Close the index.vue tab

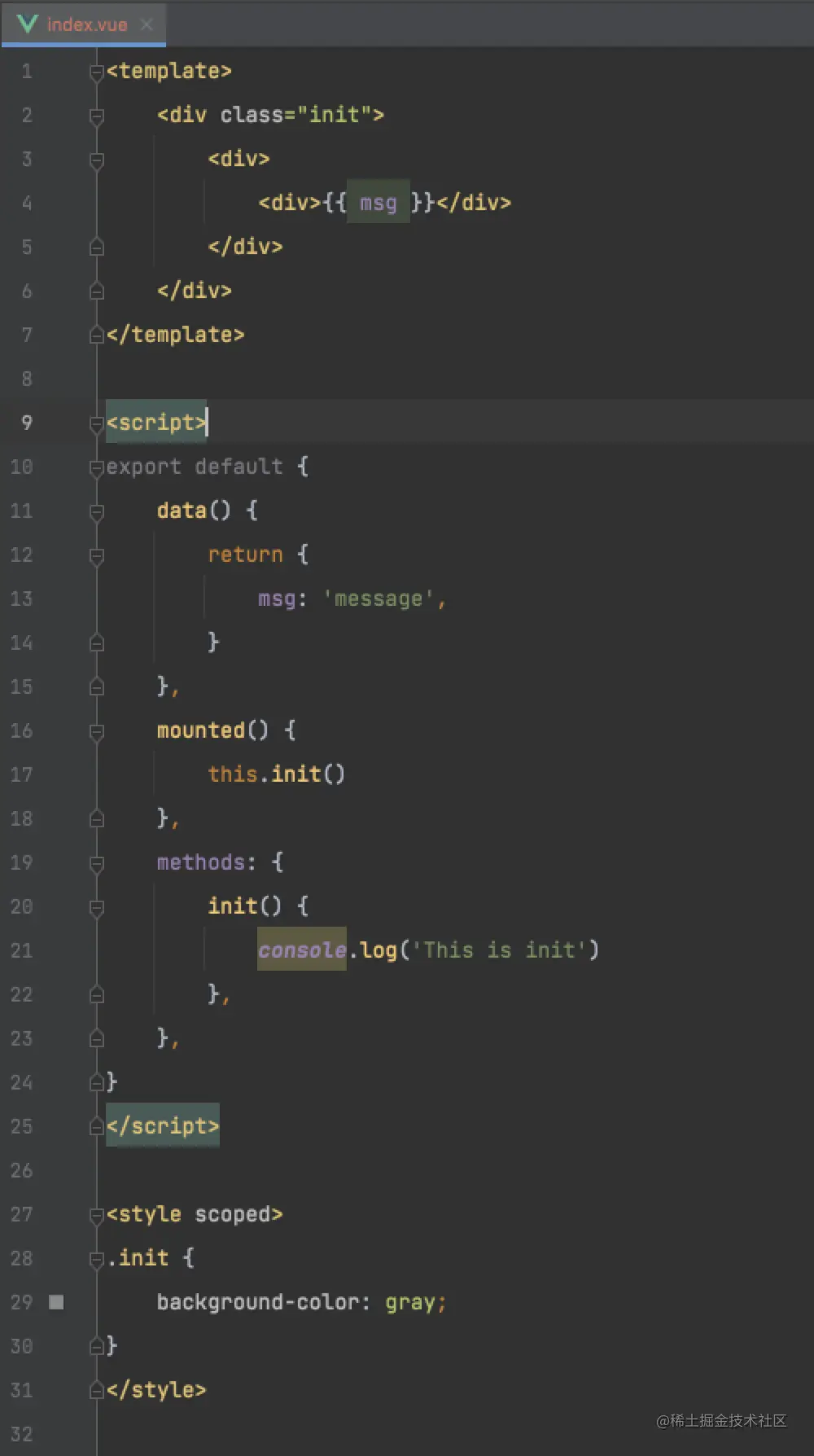tap(147, 24)
